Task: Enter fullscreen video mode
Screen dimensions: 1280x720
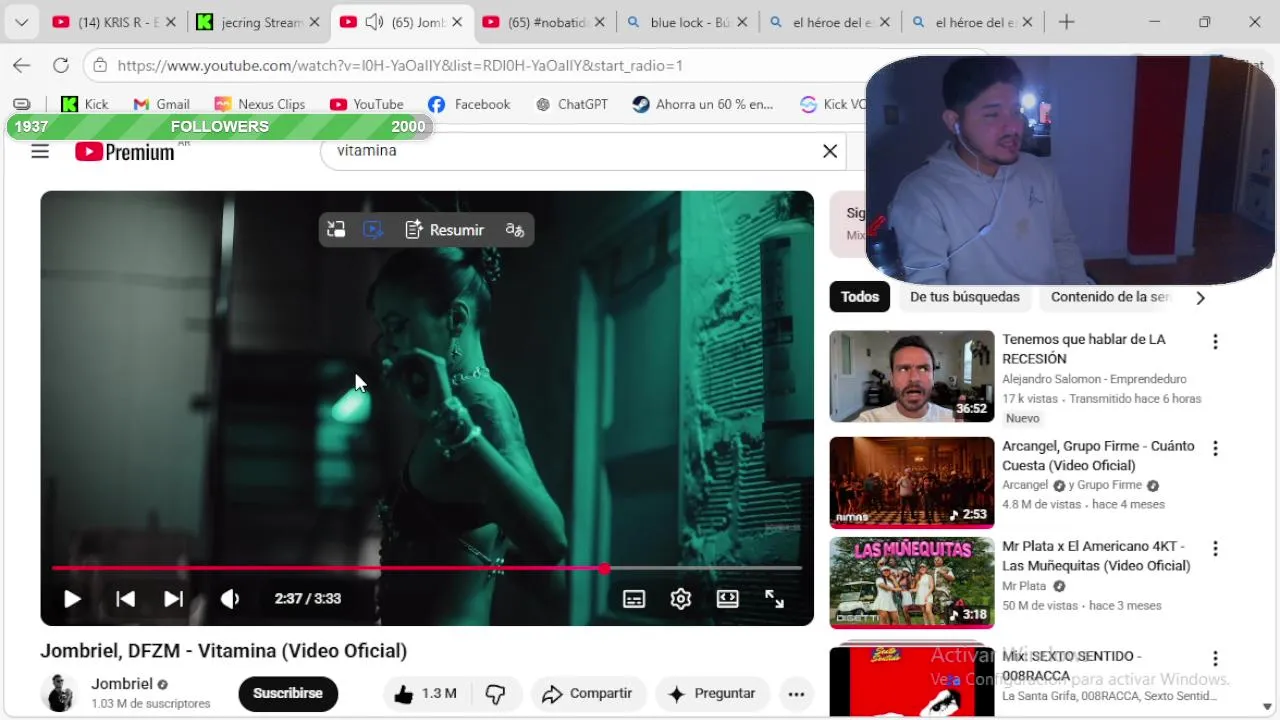Action: [x=775, y=599]
